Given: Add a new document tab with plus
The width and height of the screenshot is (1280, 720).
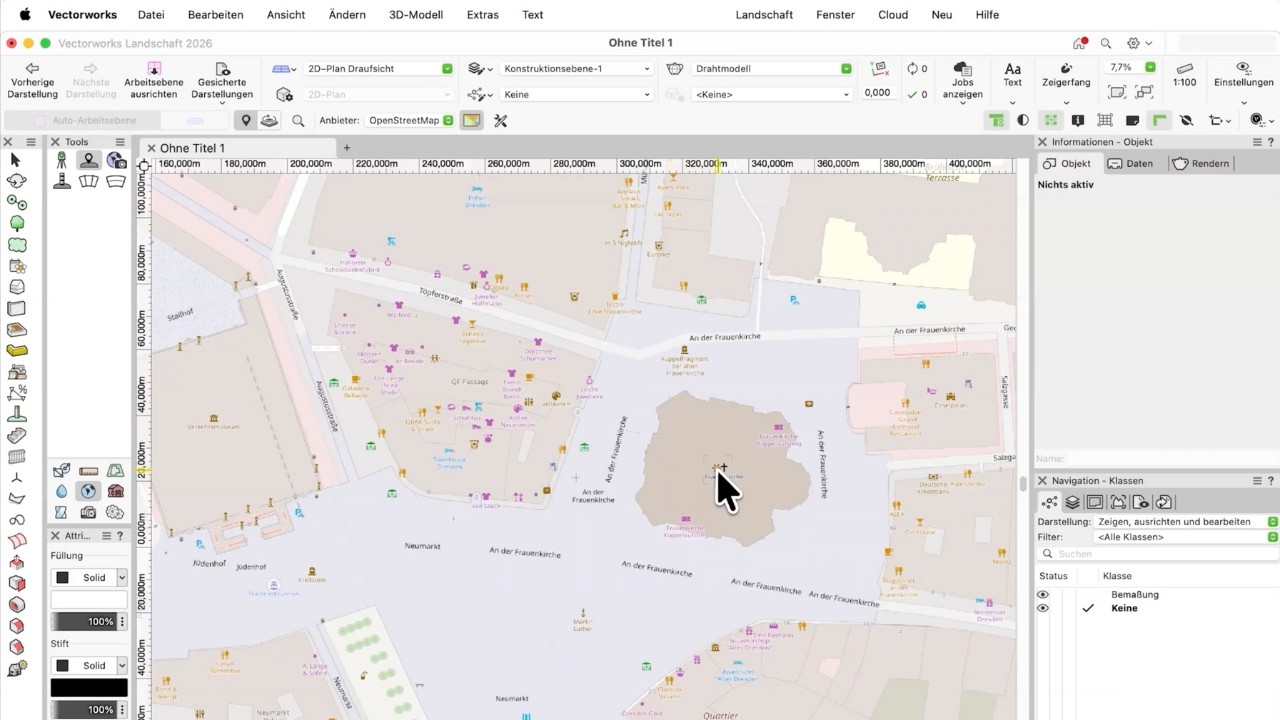Looking at the screenshot, I should [347, 148].
